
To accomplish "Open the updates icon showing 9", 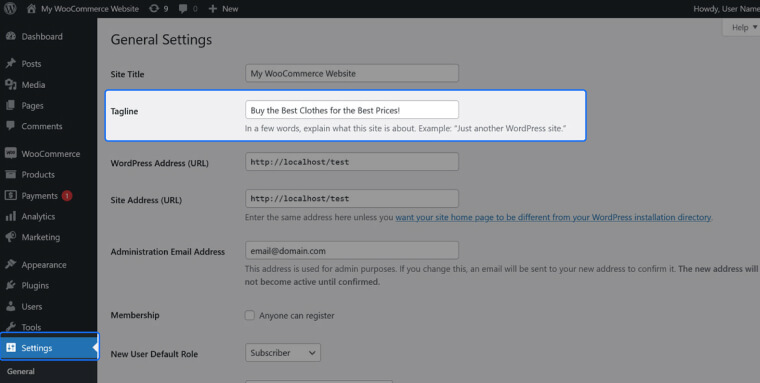I will coord(154,9).
